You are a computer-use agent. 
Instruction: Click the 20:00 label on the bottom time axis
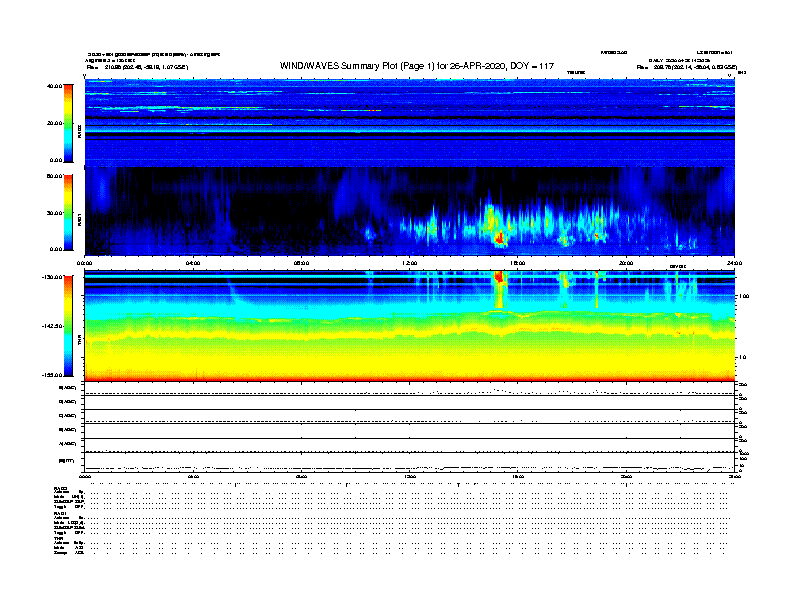click(x=626, y=476)
